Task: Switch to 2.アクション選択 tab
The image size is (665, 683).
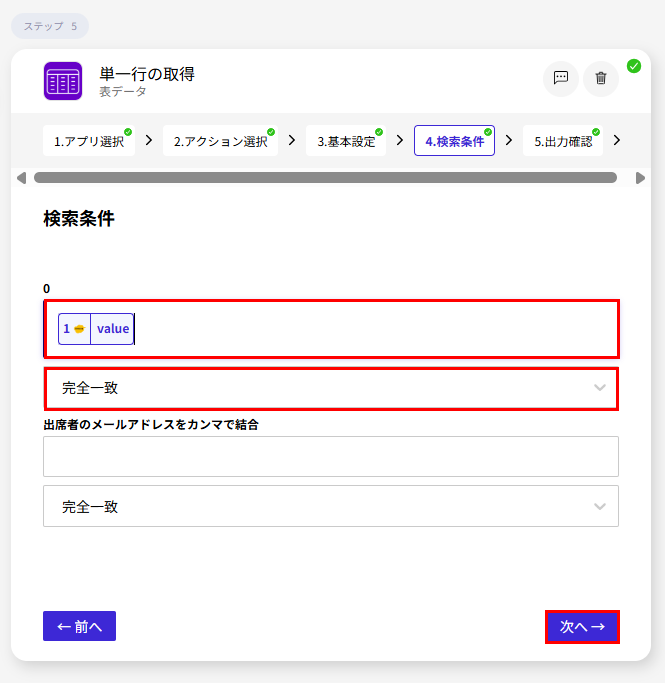Action: tap(220, 141)
